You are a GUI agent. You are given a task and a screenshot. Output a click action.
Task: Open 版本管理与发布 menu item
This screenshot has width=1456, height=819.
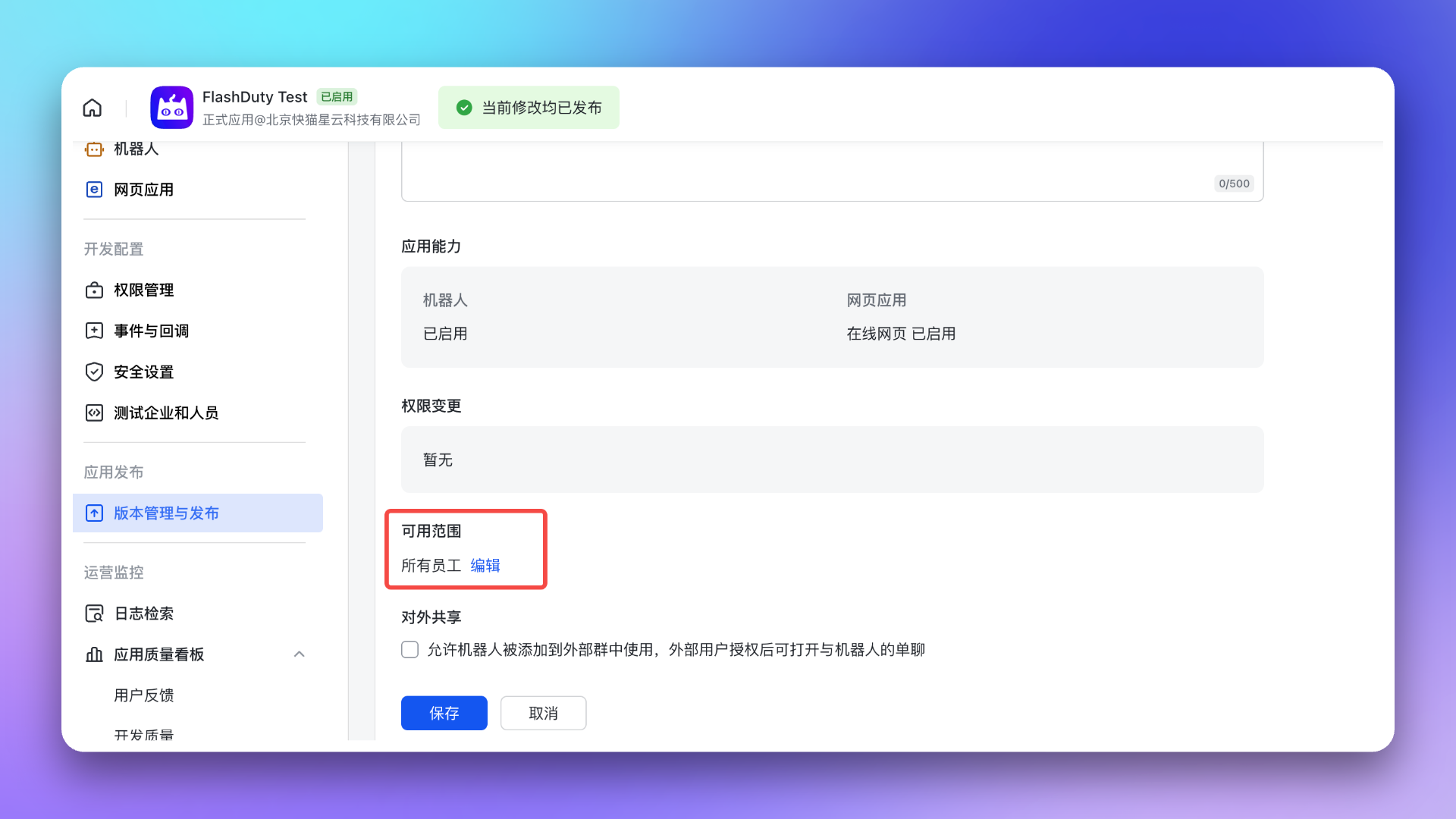pyautogui.click(x=166, y=513)
